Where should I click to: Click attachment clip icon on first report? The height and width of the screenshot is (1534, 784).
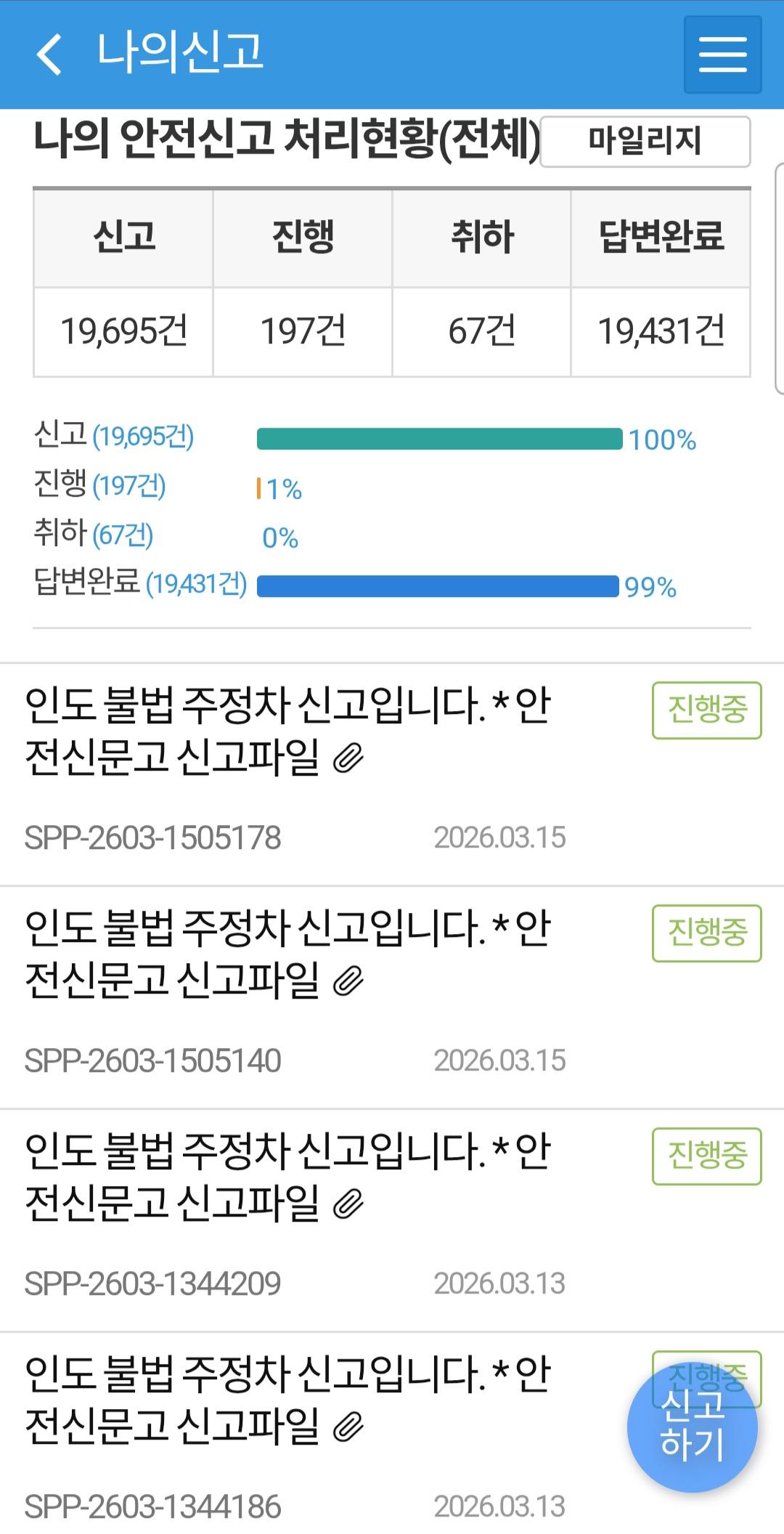pyautogui.click(x=348, y=759)
